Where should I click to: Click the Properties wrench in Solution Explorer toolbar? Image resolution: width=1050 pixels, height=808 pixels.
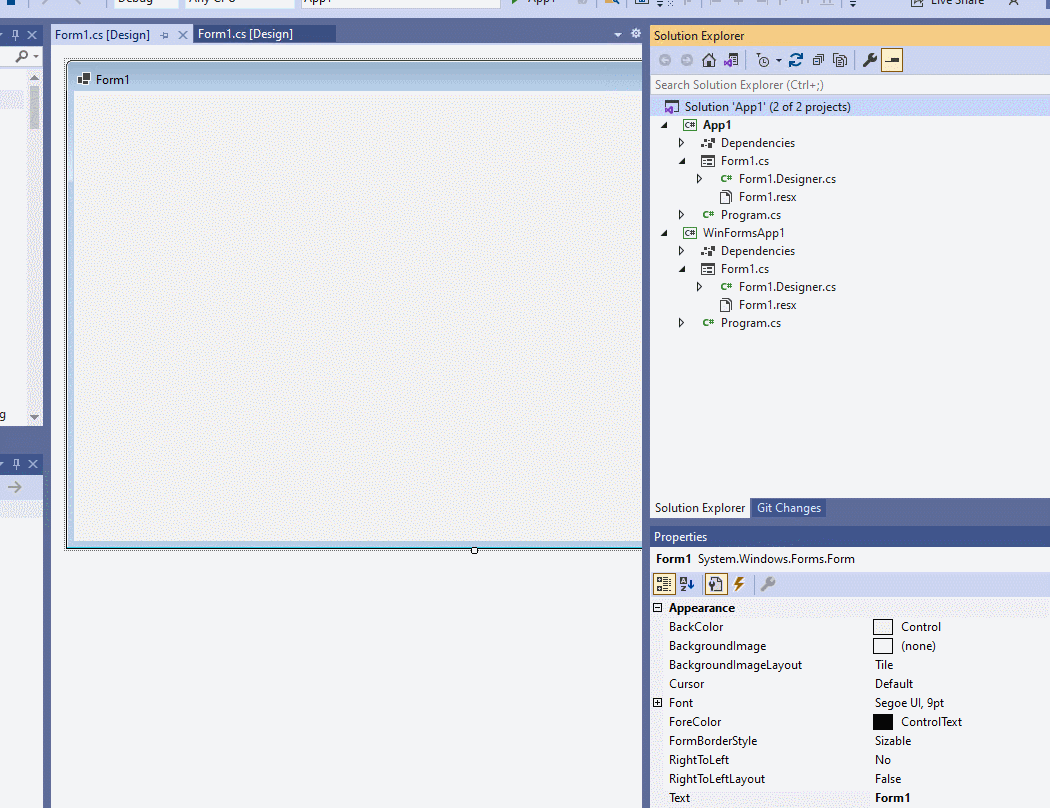coord(869,59)
